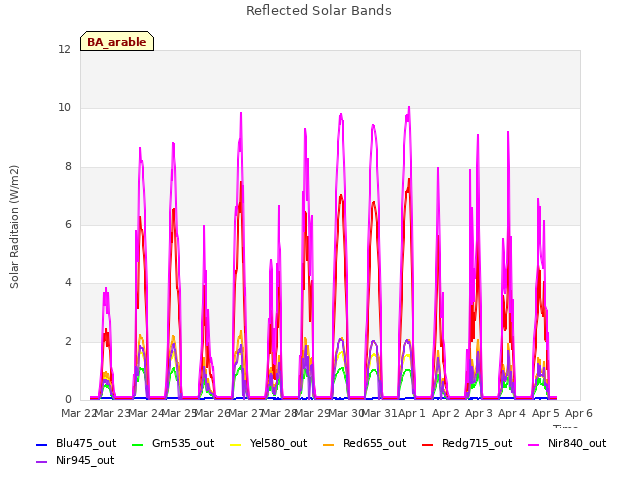Click the Grn535_out legend label
This screenshot has width=640, height=480.
183,443
